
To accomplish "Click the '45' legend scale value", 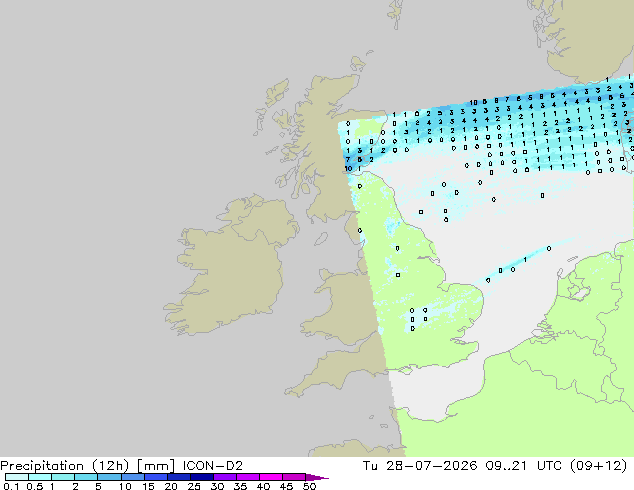I will pos(286,486).
